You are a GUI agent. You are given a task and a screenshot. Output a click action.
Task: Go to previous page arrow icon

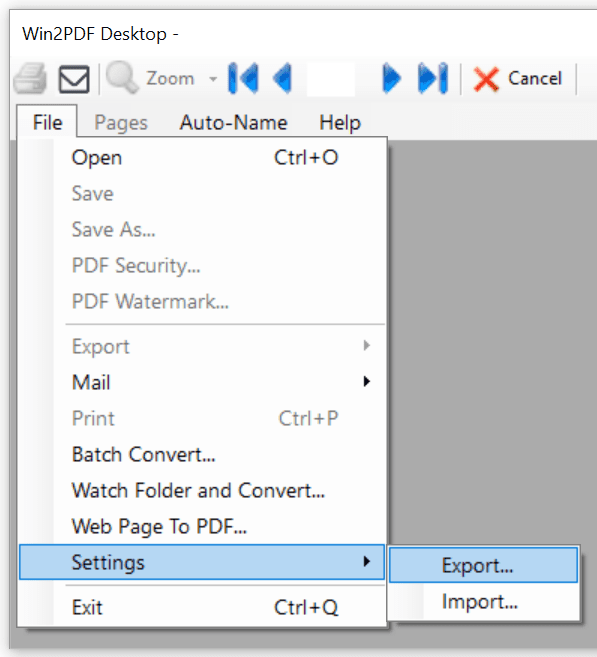282,78
